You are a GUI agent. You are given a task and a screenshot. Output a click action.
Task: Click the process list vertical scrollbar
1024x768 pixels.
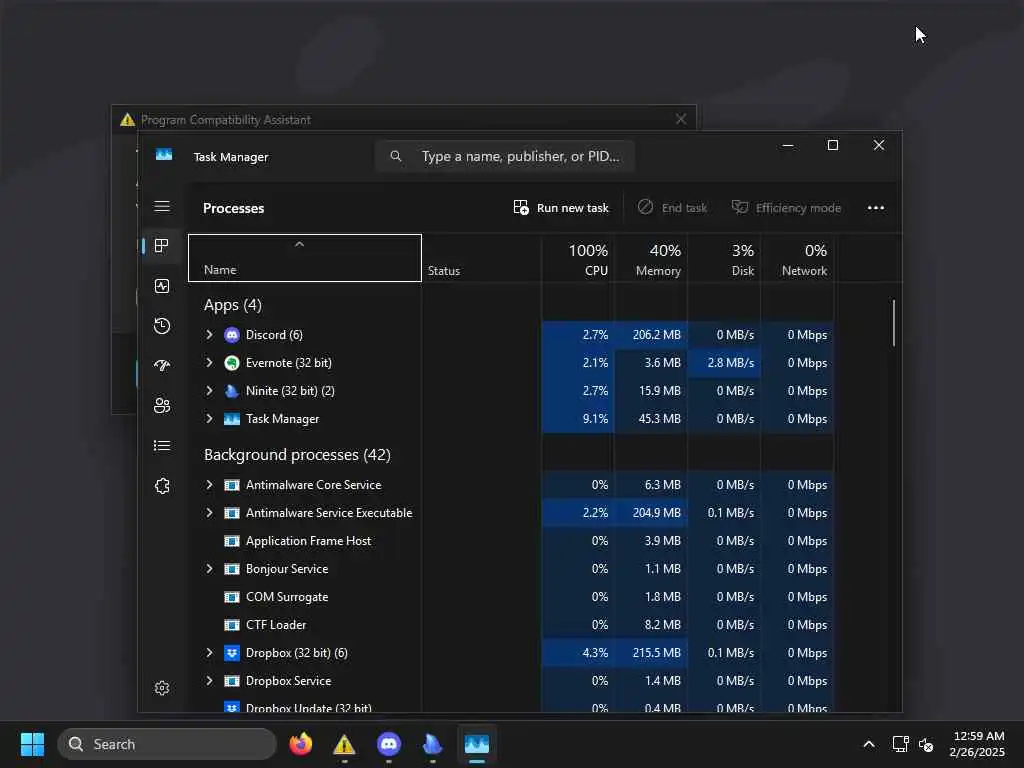click(893, 323)
